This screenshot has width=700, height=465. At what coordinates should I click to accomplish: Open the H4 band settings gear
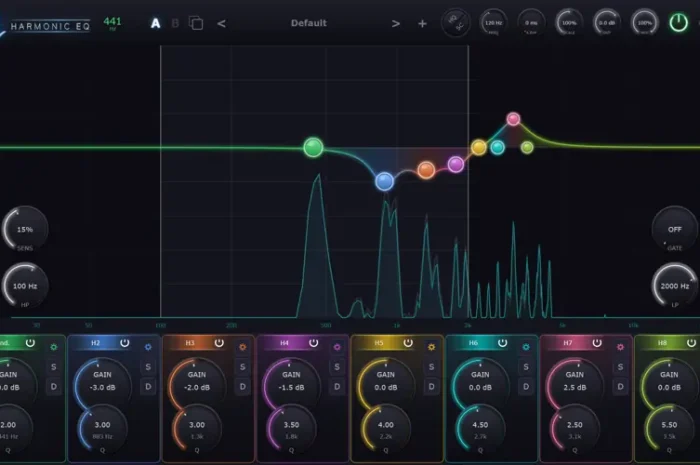tap(337, 347)
